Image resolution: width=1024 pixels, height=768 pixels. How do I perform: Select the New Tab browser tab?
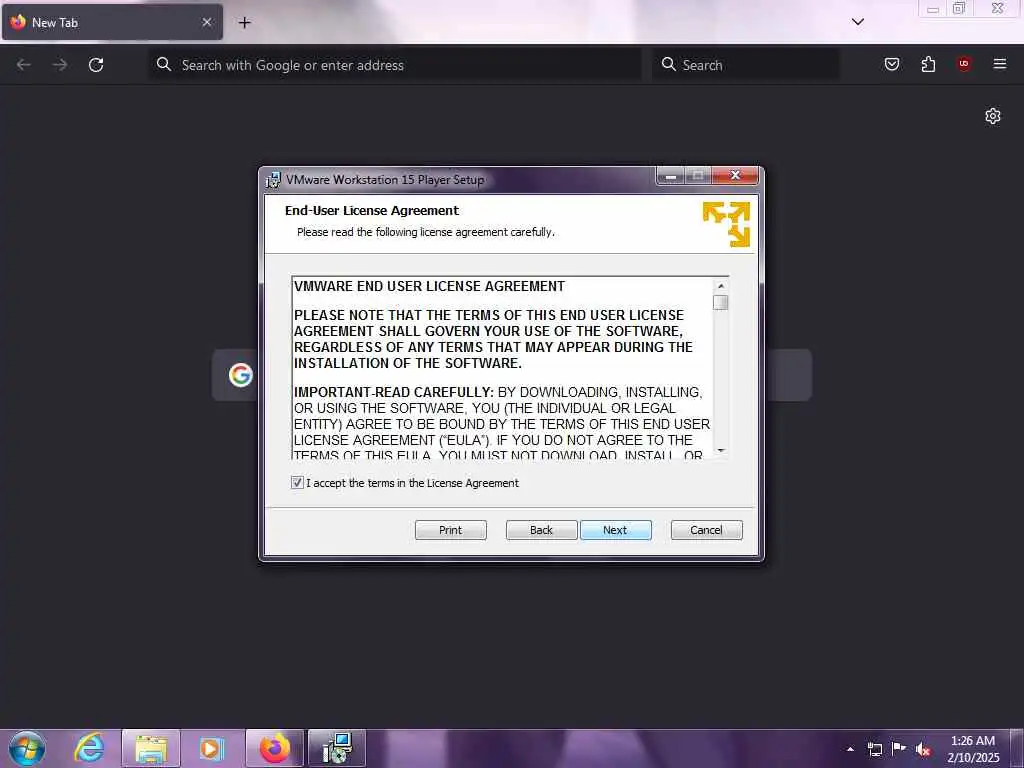pyautogui.click(x=112, y=22)
